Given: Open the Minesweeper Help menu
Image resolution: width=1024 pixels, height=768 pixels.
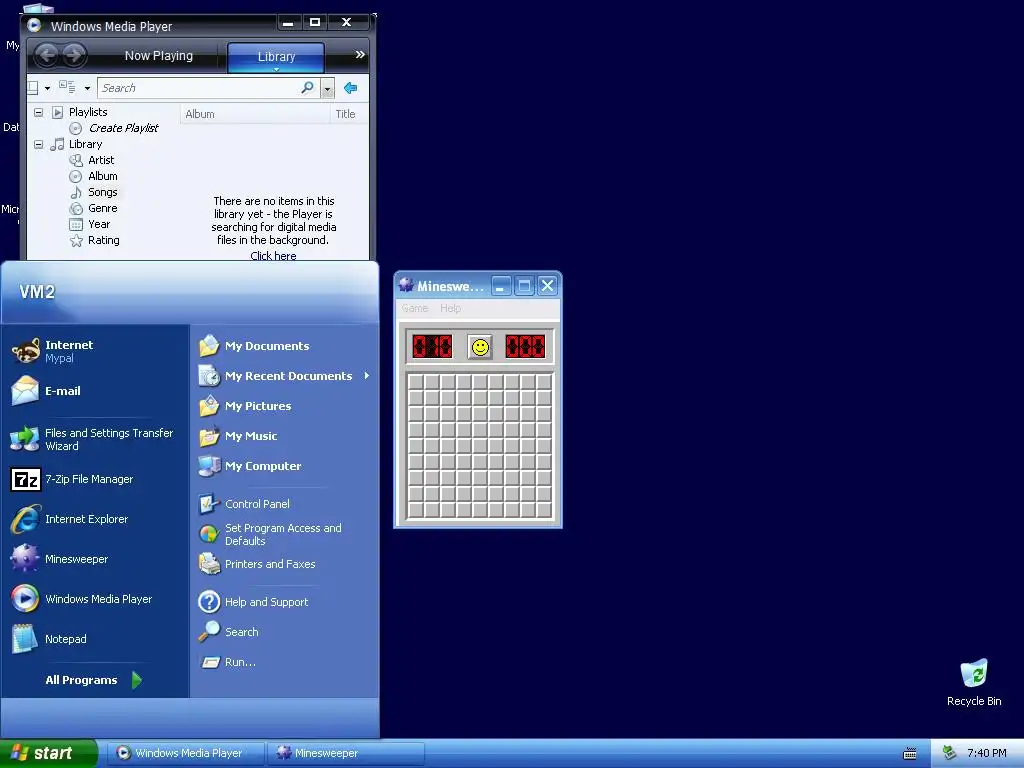Looking at the screenshot, I should pyautogui.click(x=451, y=308).
